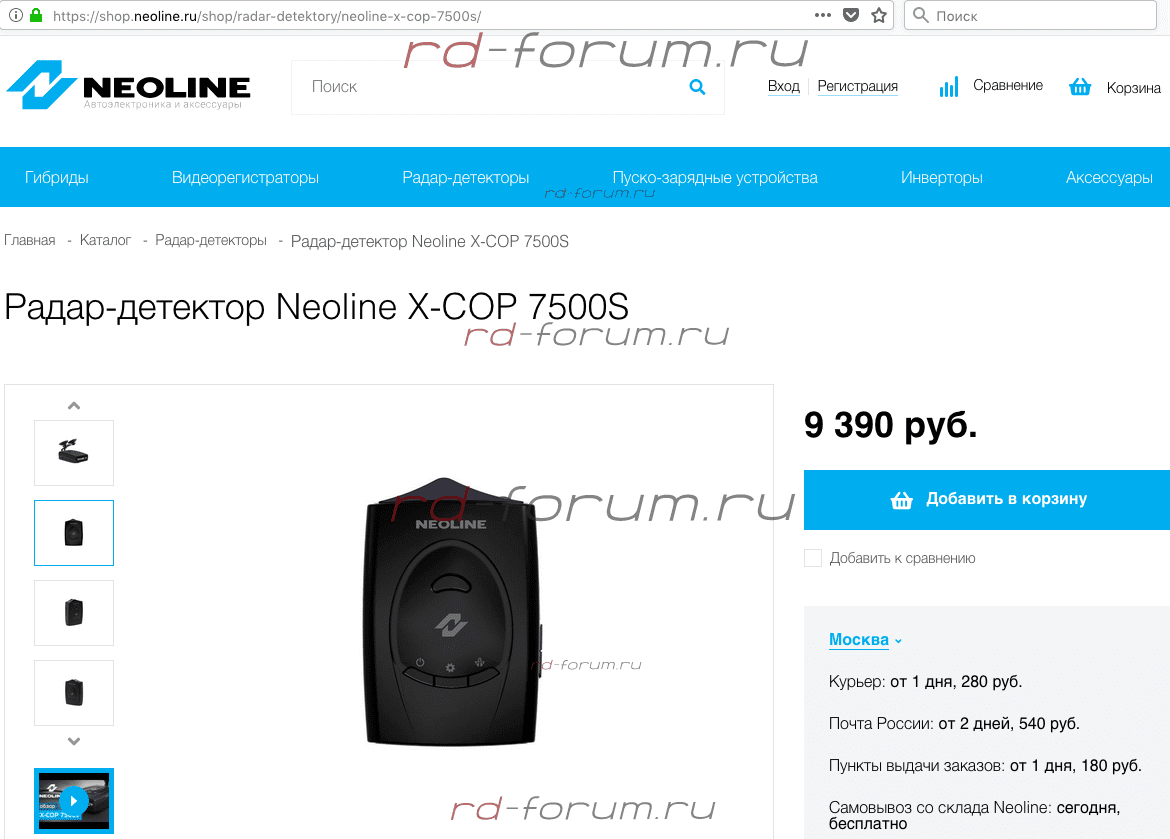The image size is (1170, 839).
Task: Play the X-COP 7500S video review thumbnail
Action: coord(74,800)
